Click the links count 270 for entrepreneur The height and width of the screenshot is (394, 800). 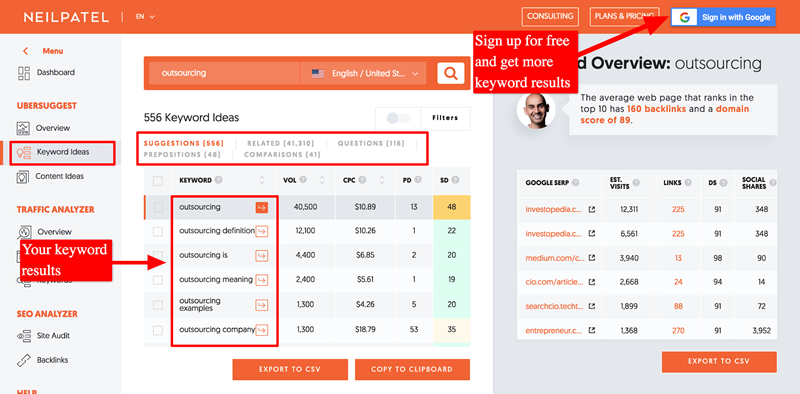coord(678,331)
